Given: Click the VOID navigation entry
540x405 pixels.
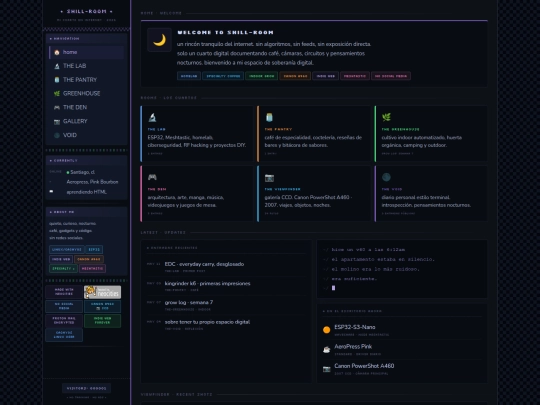Looking at the screenshot, I should point(86,135).
